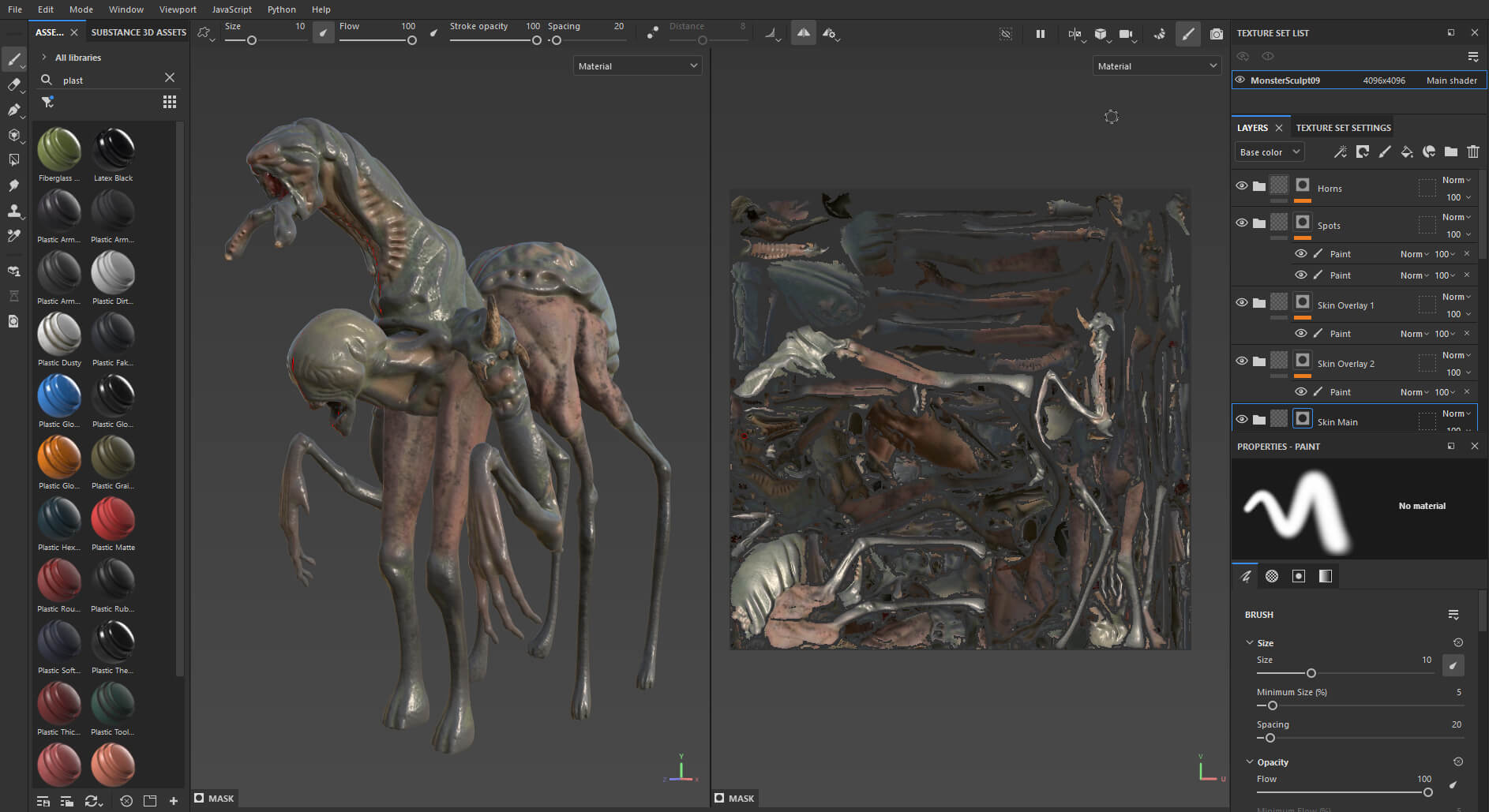
Task: Toggle lazy mouse option
Action: tap(652, 33)
